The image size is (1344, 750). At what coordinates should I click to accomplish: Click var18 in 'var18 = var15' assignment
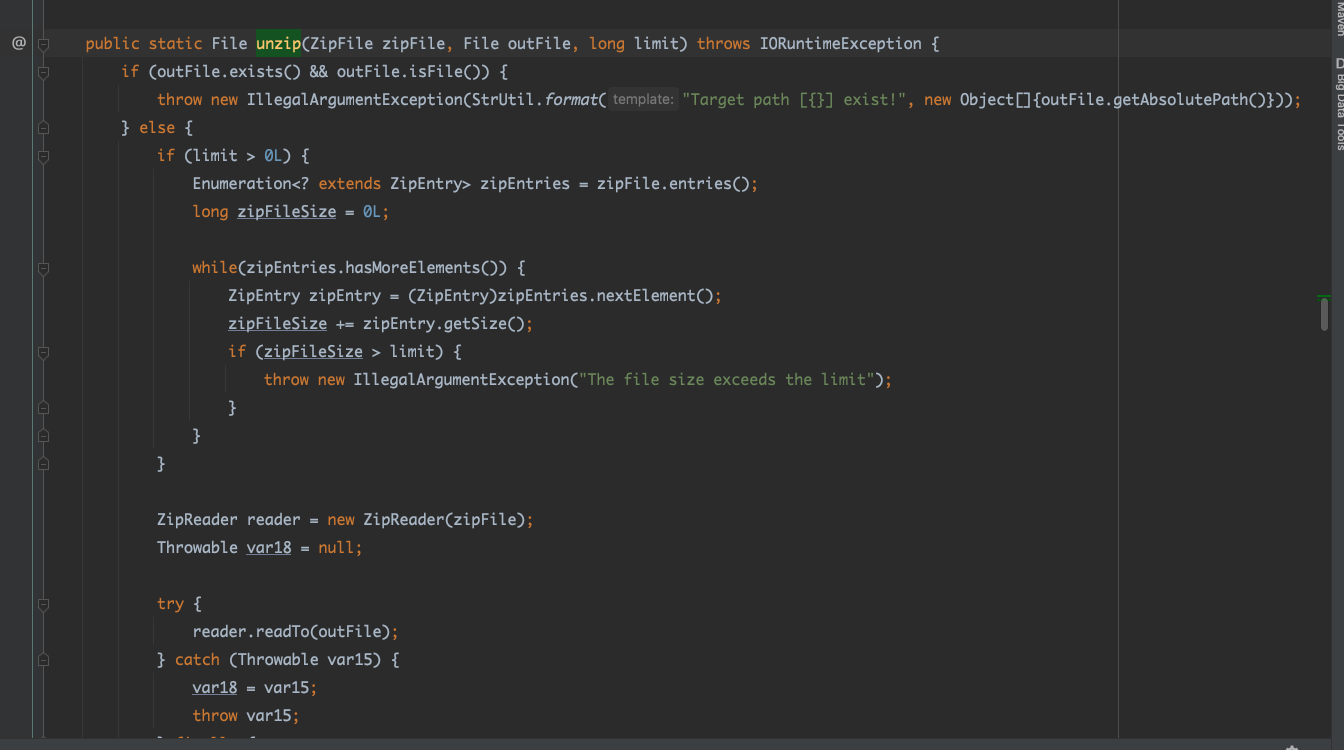(215, 687)
